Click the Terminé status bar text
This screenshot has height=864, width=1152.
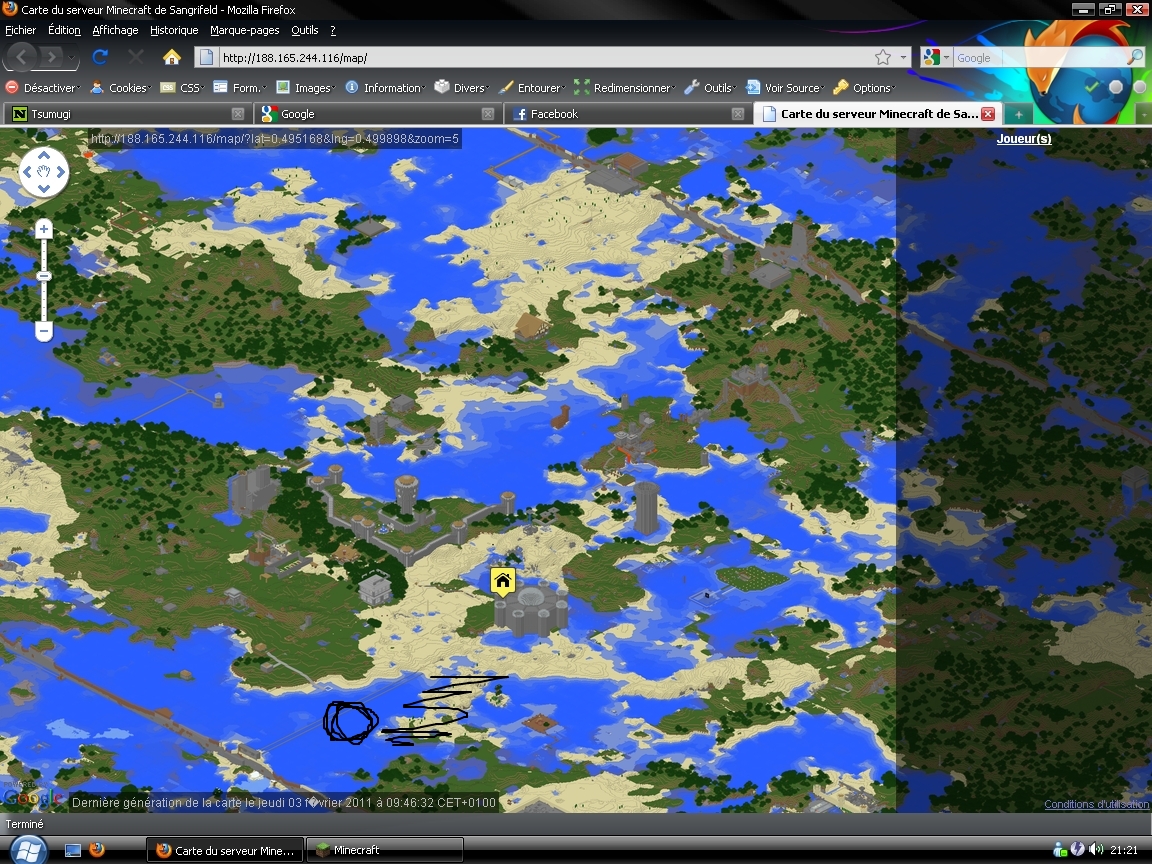click(24, 824)
